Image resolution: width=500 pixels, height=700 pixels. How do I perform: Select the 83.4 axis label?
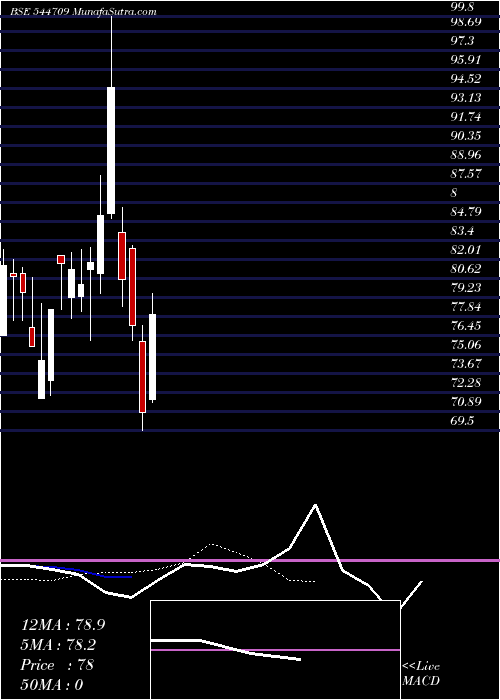point(462,231)
